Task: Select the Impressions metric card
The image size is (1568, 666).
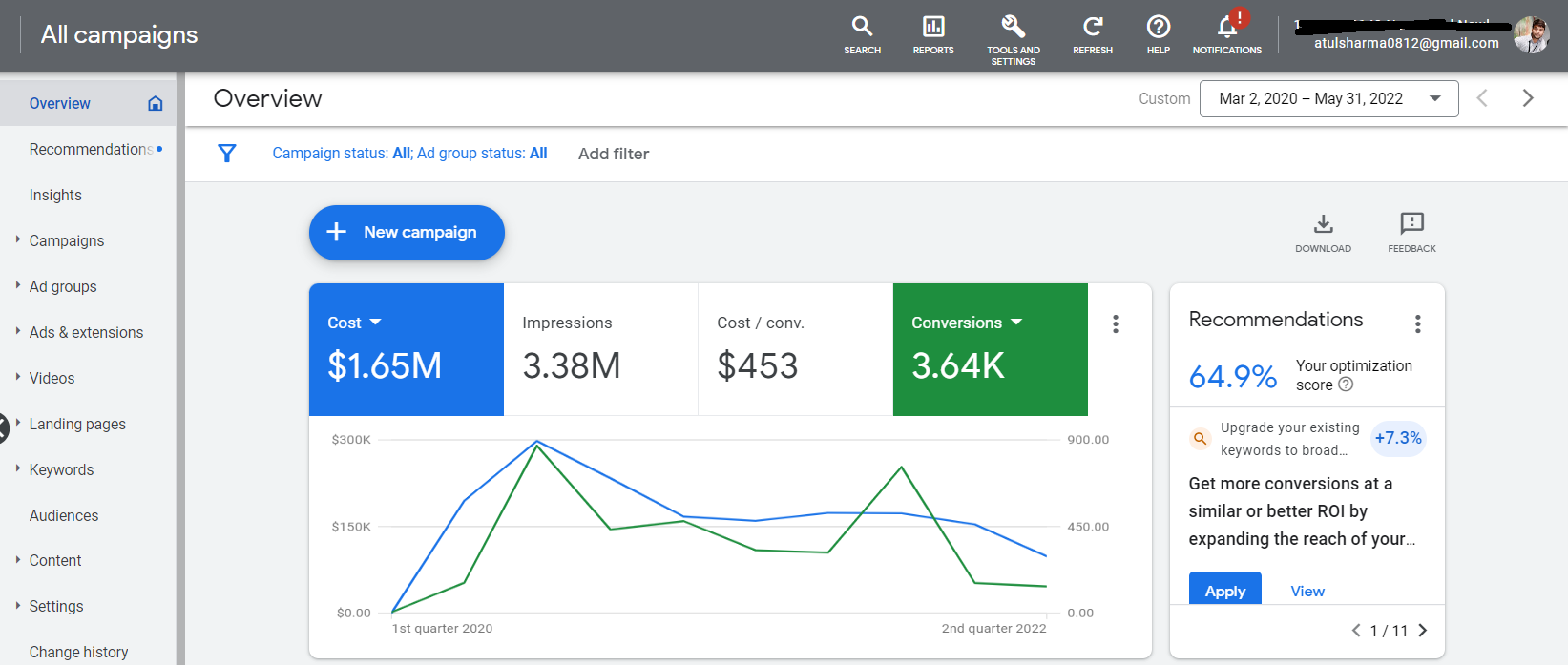Action: pyautogui.click(x=601, y=349)
